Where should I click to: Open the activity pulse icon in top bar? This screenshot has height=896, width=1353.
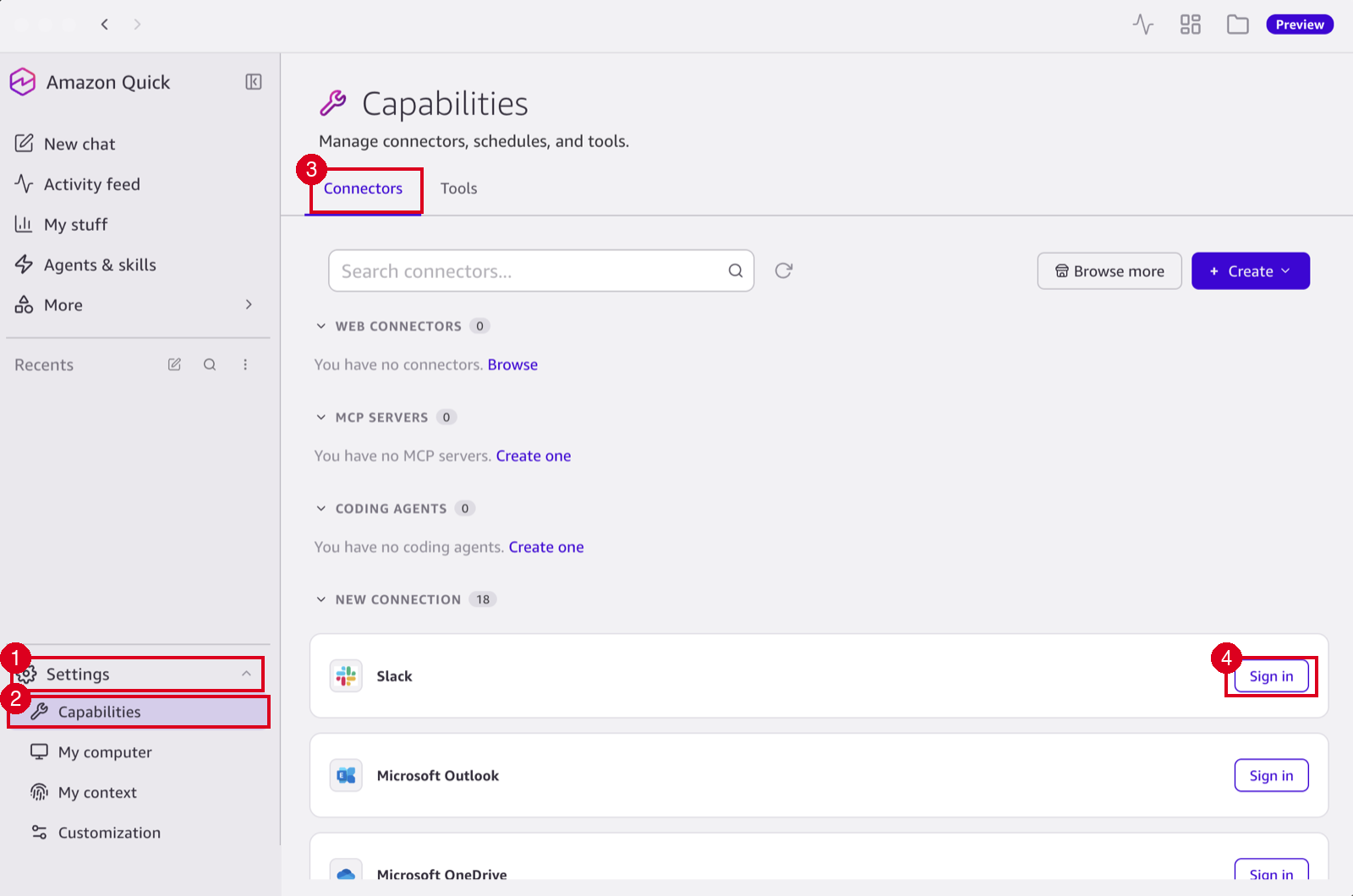(x=1142, y=25)
